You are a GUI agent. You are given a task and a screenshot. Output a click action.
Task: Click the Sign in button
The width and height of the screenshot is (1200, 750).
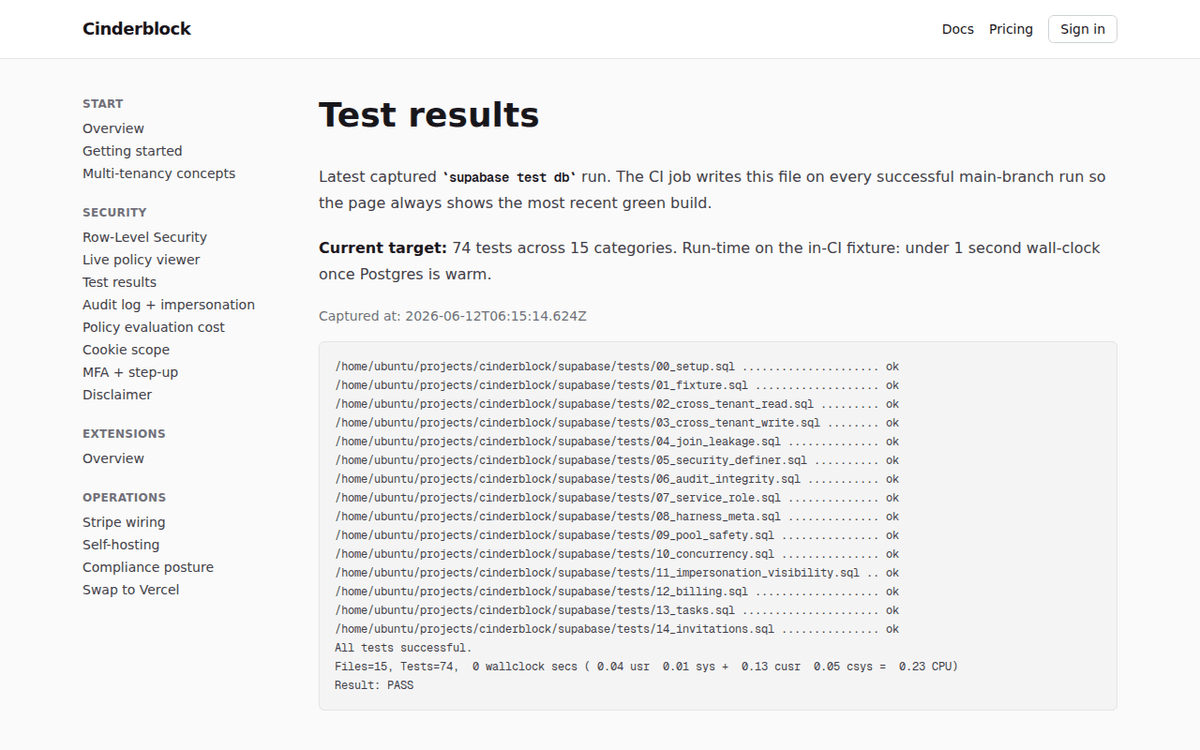tap(1082, 29)
